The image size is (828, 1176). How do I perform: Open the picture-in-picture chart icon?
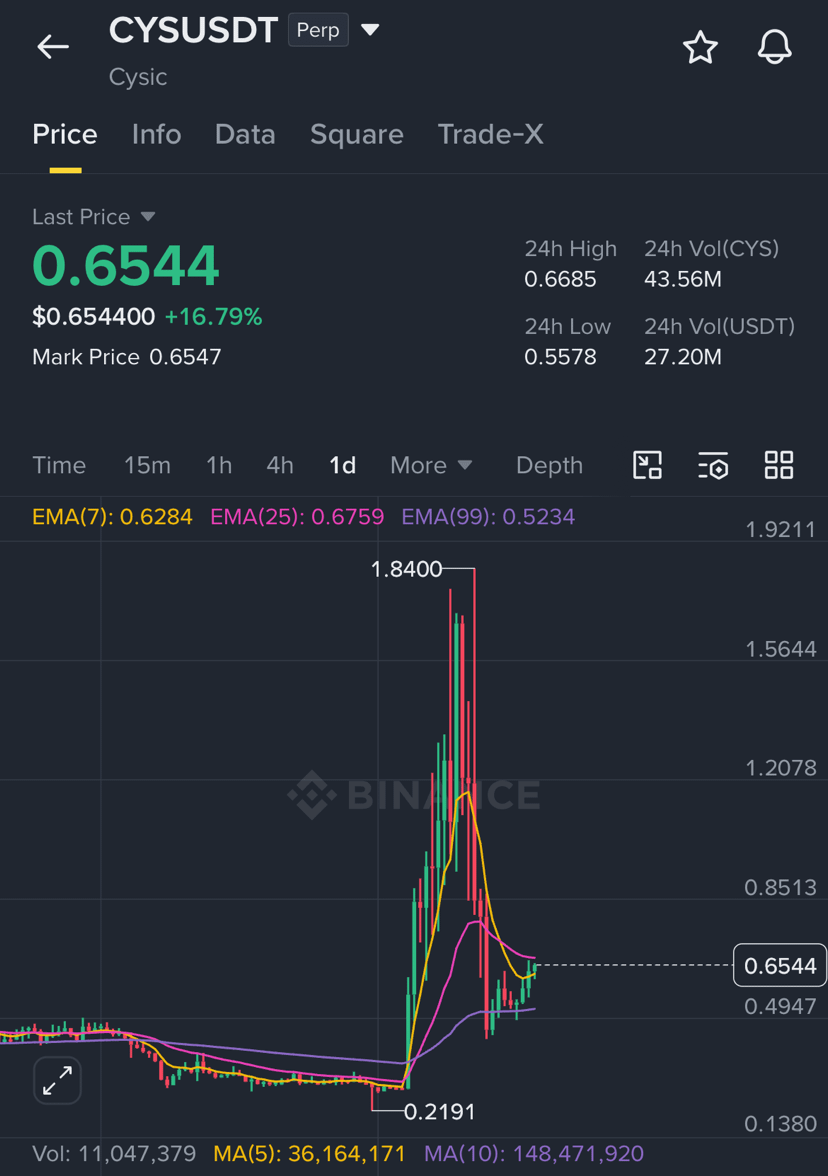coord(647,465)
